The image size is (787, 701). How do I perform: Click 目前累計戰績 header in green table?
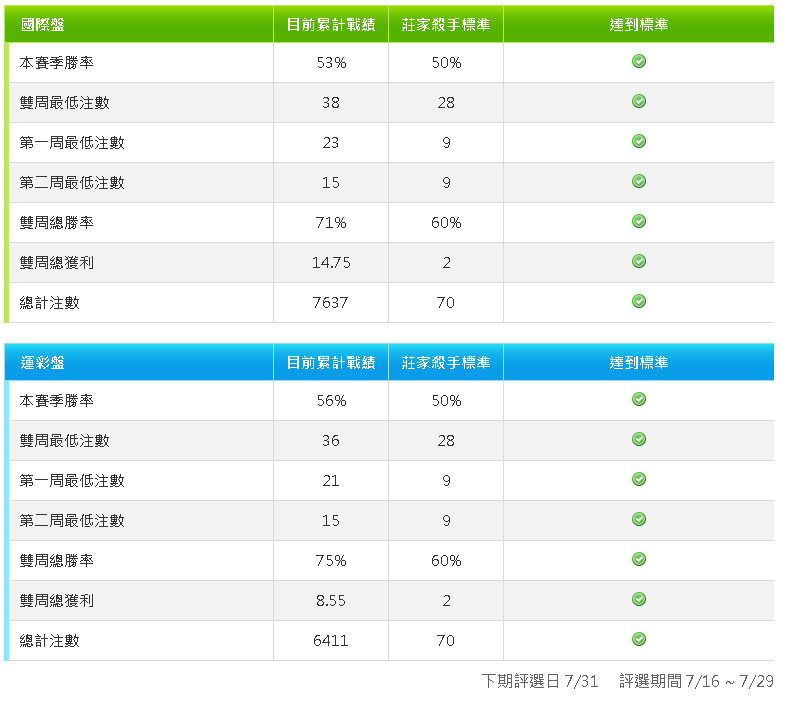click(x=331, y=25)
